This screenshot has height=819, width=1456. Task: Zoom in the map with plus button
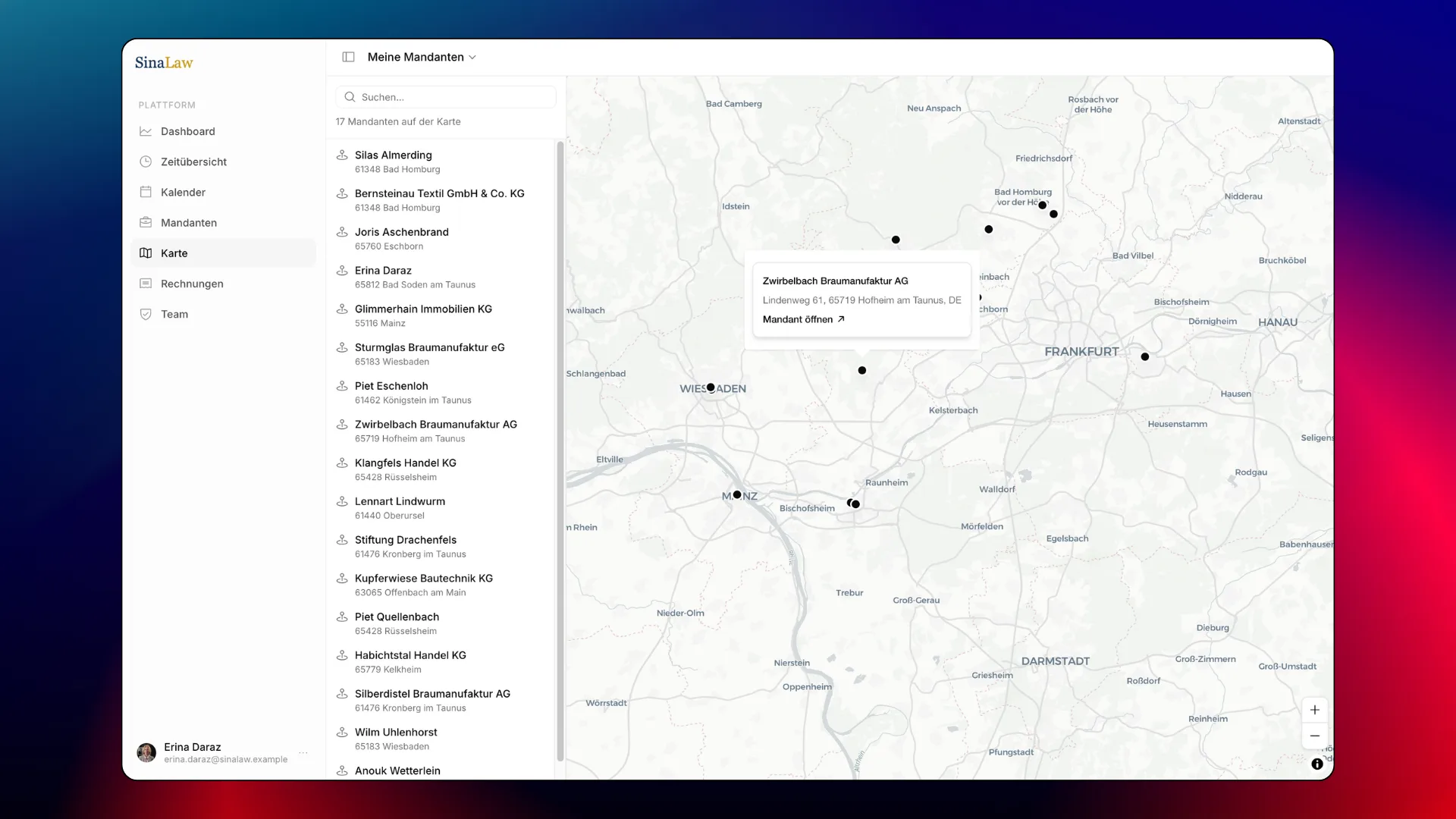pyautogui.click(x=1315, y=710)
